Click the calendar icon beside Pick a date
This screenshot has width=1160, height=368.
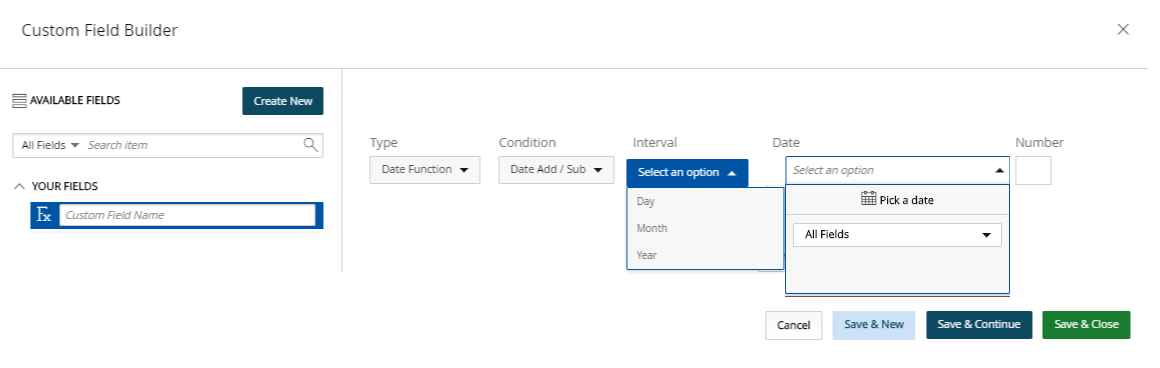pyautogui.click(x=869, y=199)
